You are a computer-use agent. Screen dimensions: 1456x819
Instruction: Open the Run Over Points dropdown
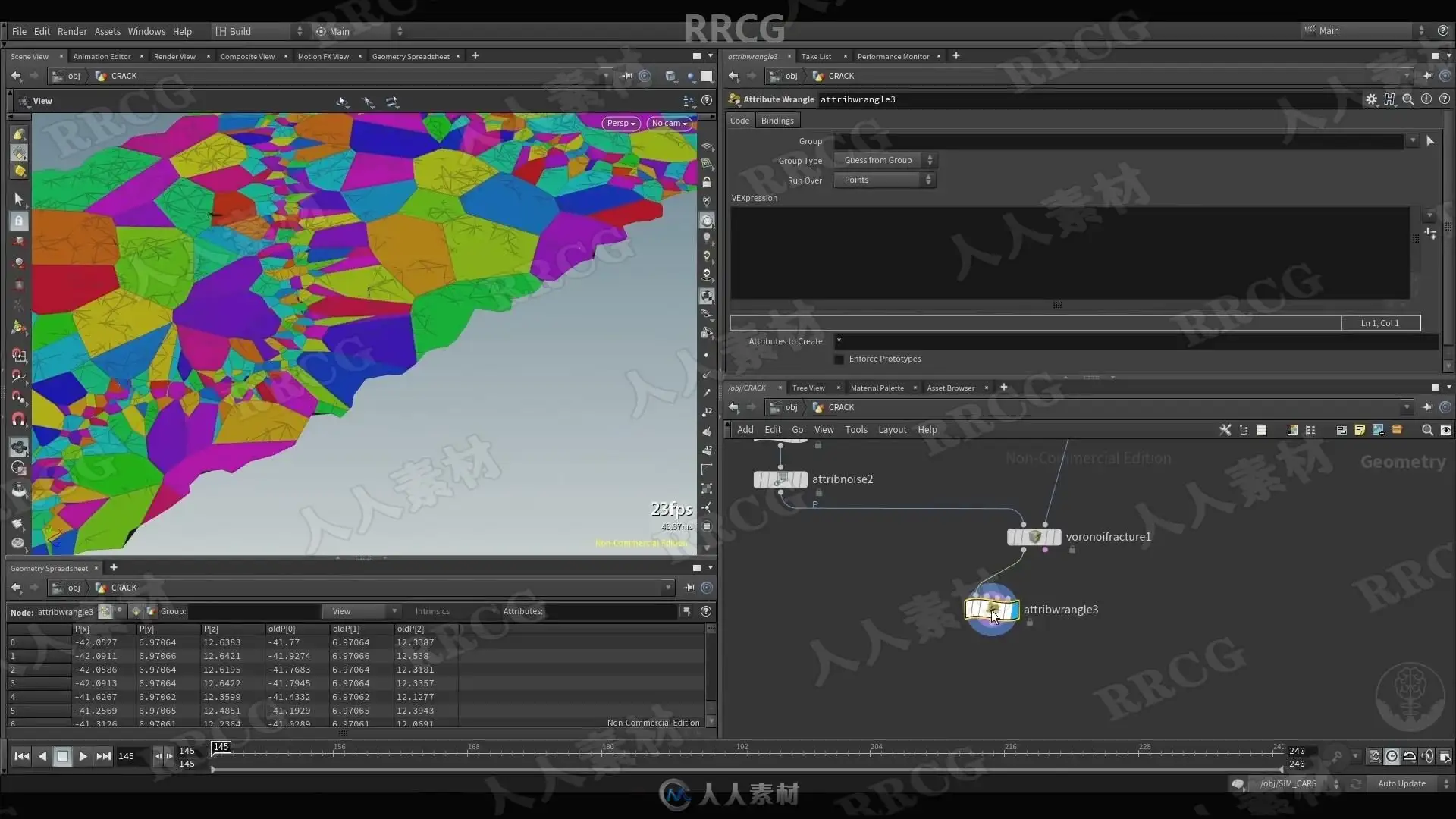coord(884,180)
